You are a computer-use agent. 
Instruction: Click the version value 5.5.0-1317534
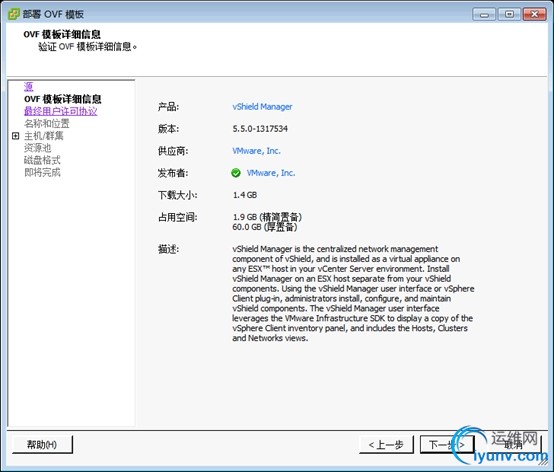click(260, 129)
